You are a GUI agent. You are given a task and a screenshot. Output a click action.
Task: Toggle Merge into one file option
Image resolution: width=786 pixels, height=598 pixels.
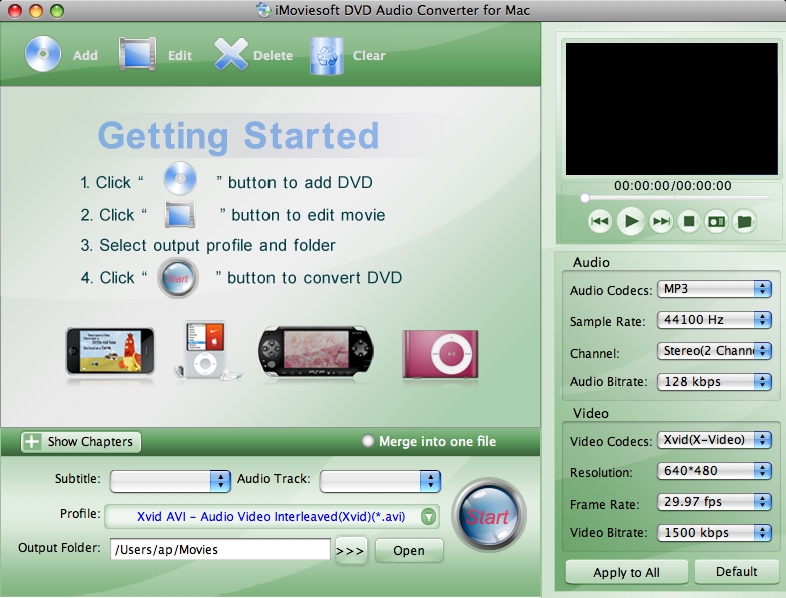(x=369, y=441)
